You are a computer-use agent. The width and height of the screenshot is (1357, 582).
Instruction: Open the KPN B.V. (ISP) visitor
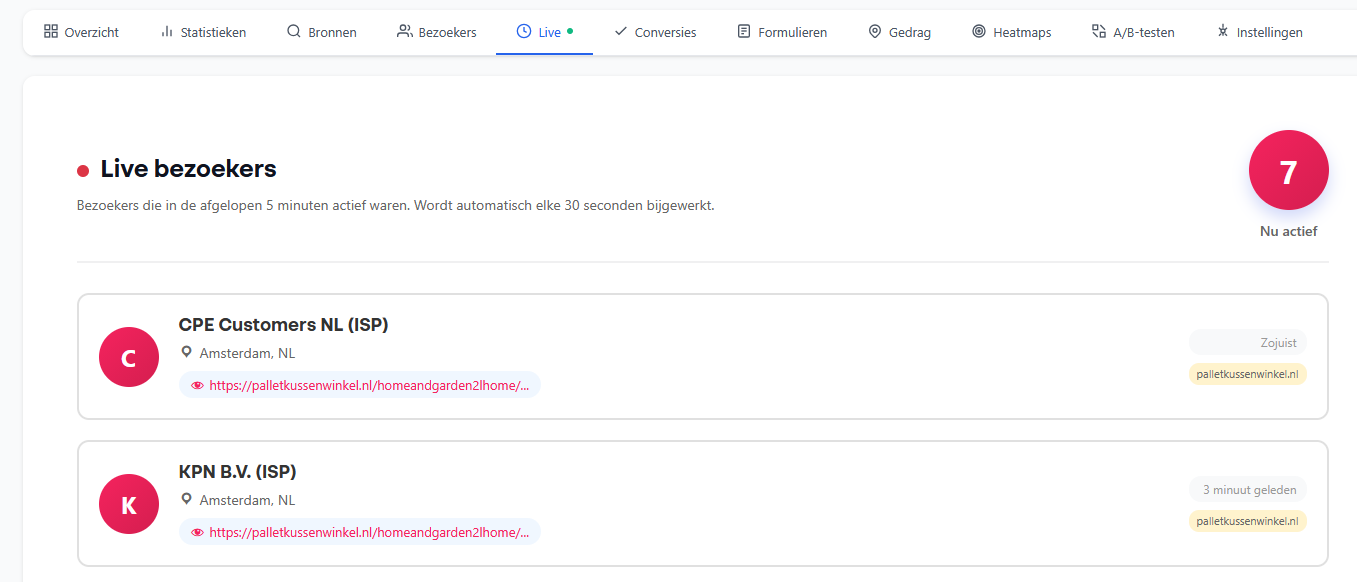coord(237,472)
